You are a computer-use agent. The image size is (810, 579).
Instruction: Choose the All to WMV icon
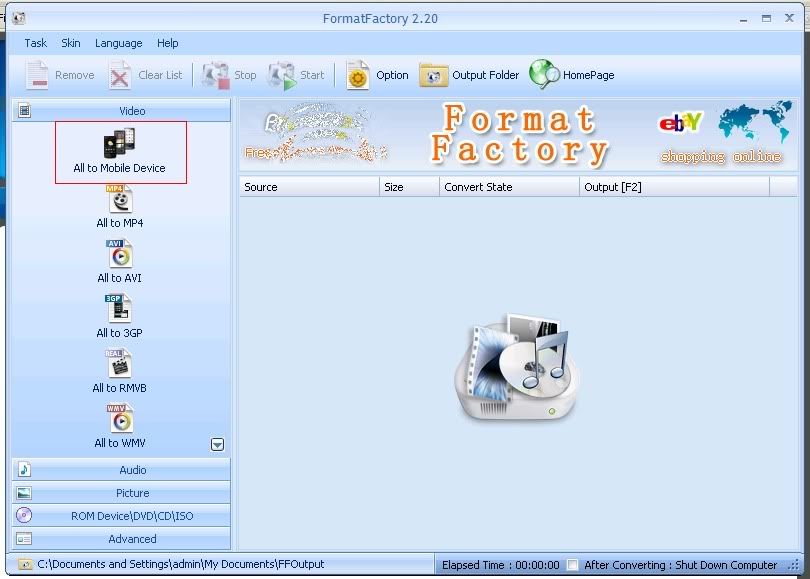pos(120,418)
